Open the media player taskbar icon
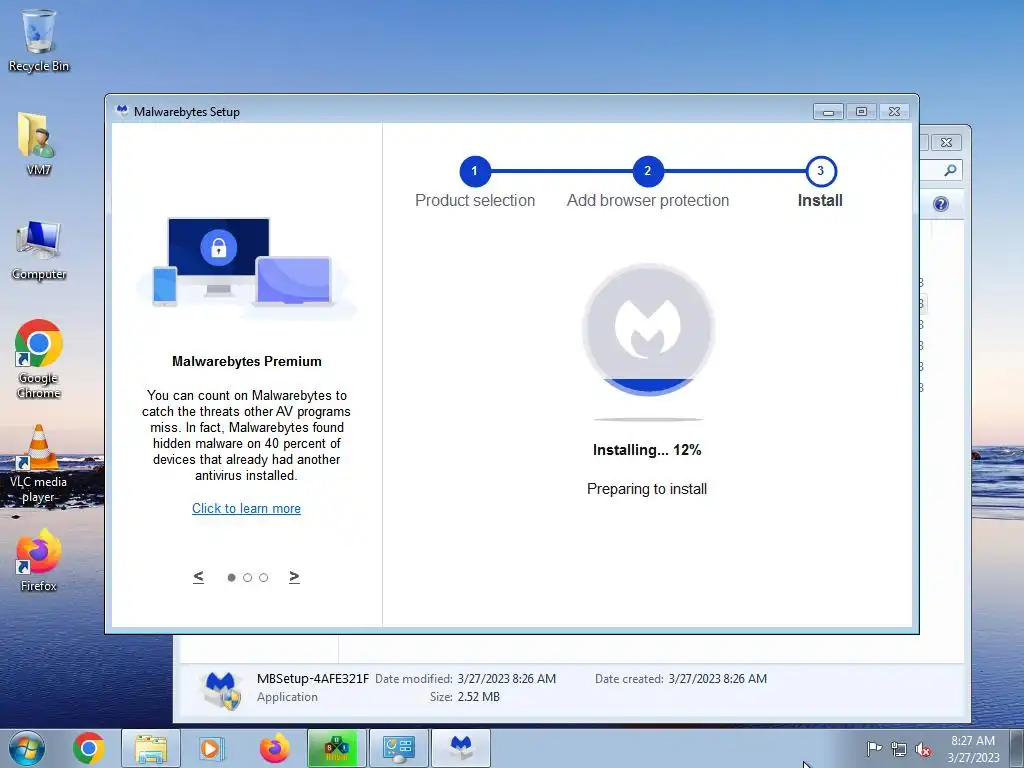 210,748
